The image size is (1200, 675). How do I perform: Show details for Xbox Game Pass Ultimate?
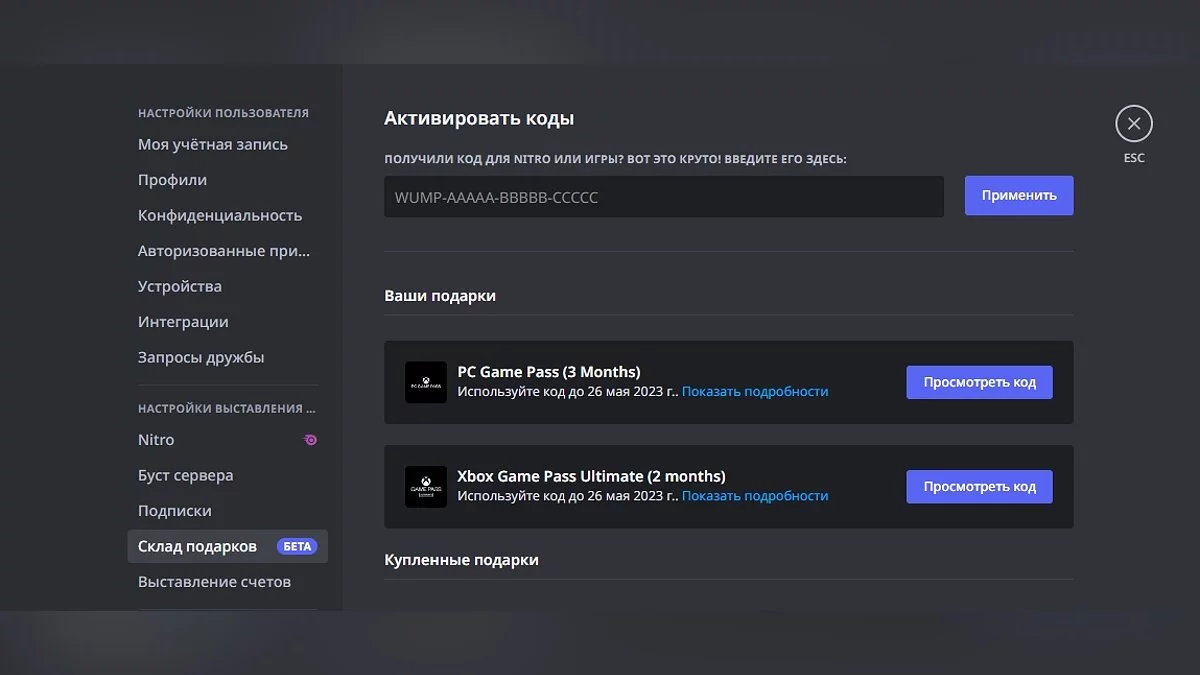click(x=755, y=496)
